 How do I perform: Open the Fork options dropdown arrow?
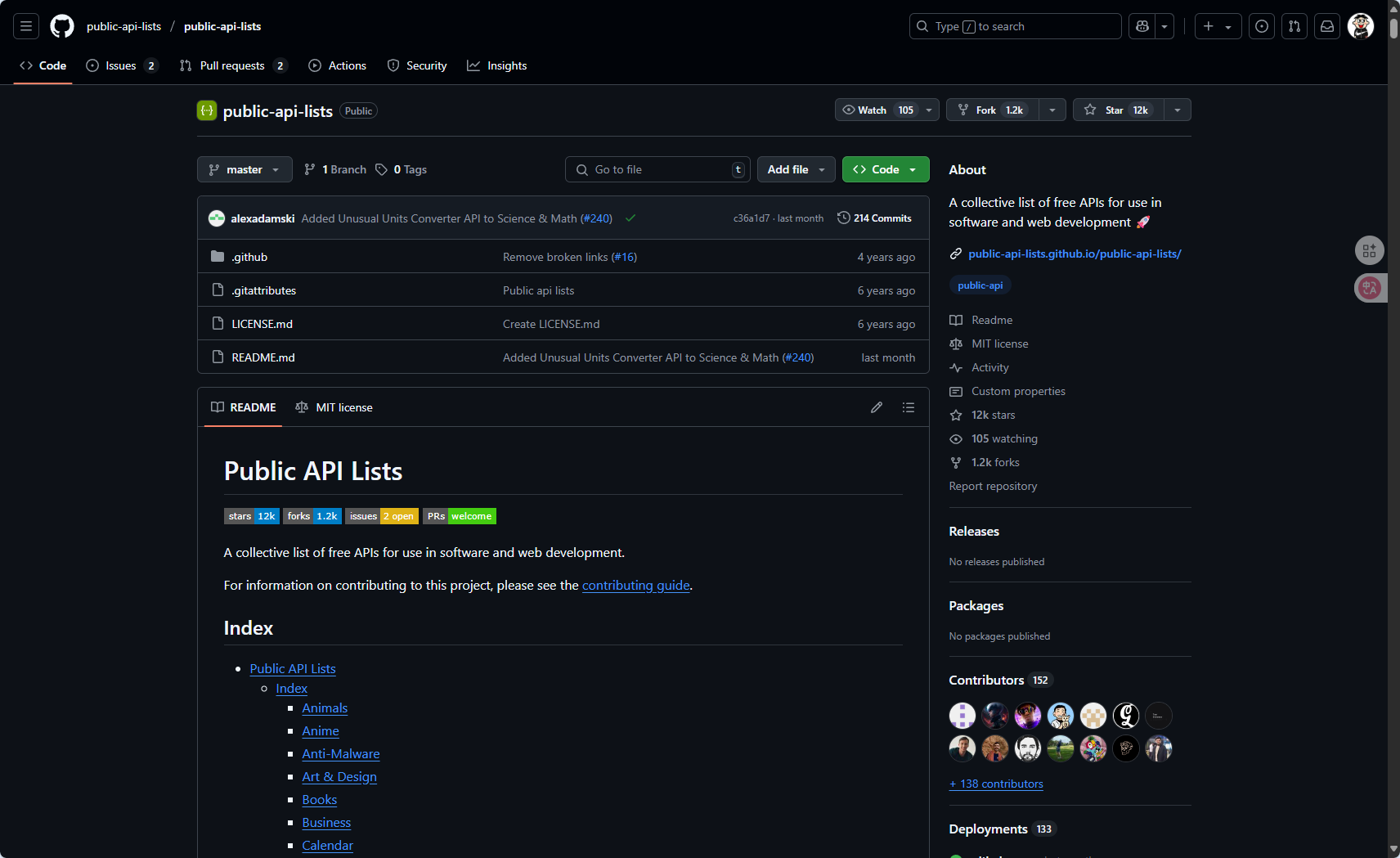(1052, 110)
